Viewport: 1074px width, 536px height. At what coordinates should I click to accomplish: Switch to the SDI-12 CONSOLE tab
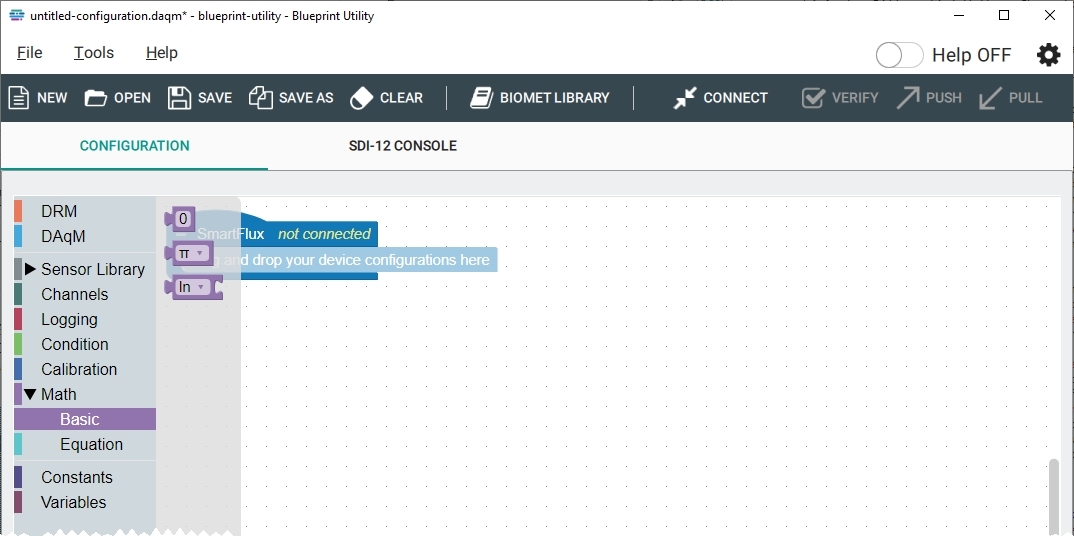point(402,146)
